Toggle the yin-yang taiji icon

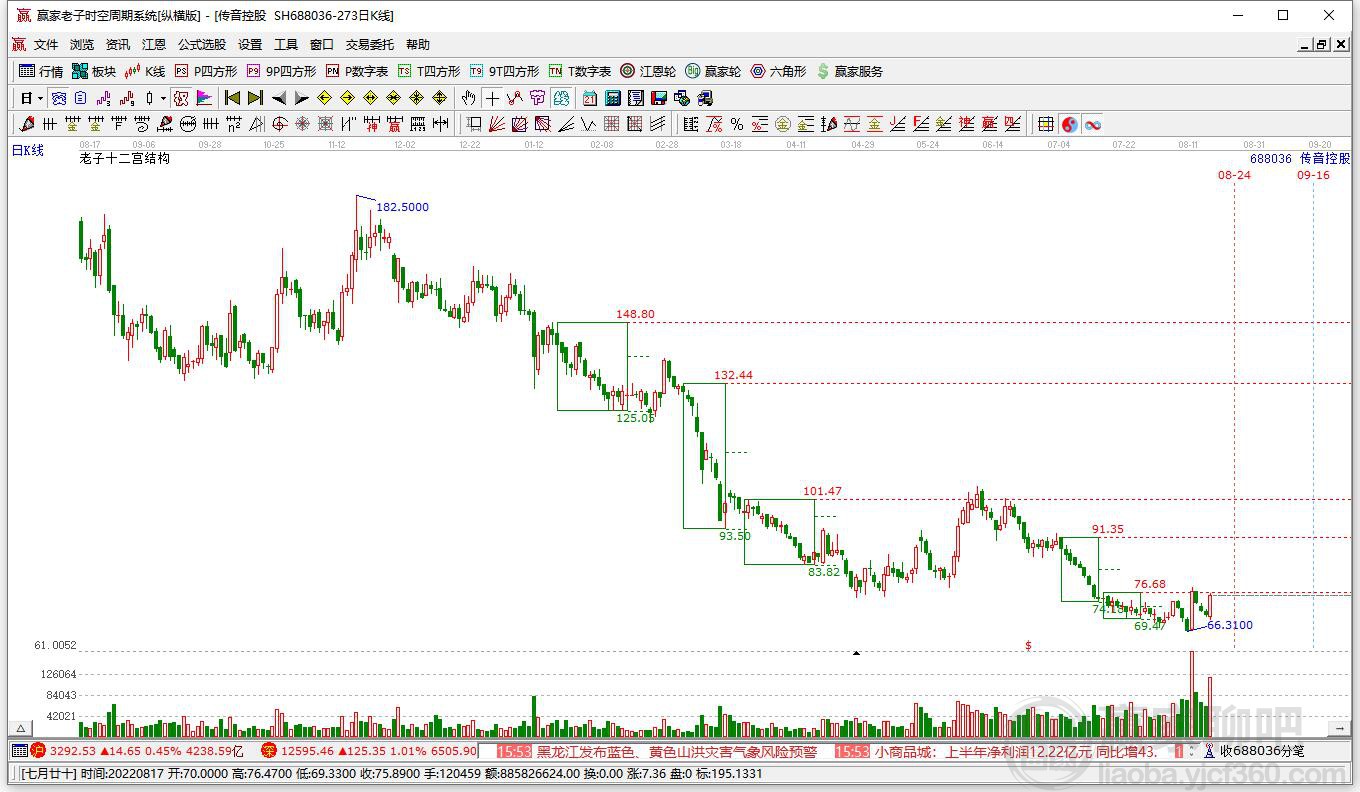tap(1070, 124)
